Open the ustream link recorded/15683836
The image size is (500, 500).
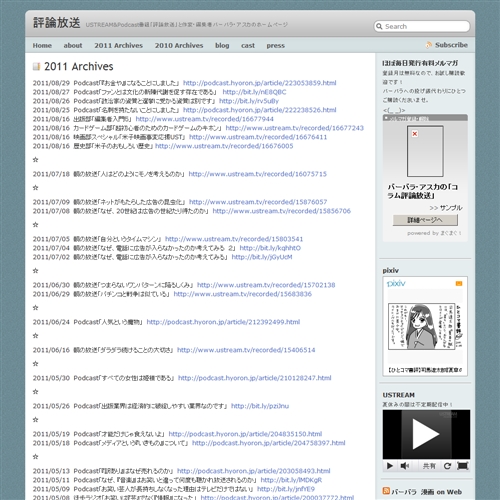(x=243, y=294)
